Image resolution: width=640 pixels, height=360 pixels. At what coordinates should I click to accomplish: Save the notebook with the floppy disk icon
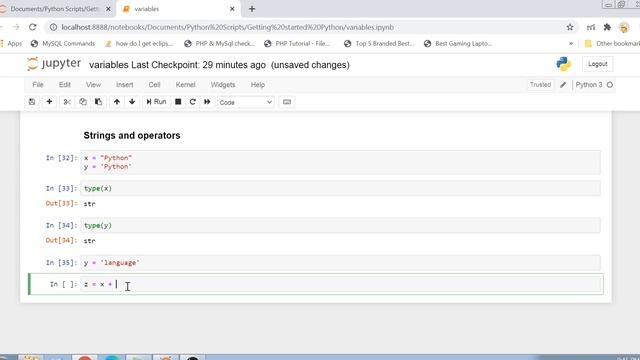tap(32, 102)
